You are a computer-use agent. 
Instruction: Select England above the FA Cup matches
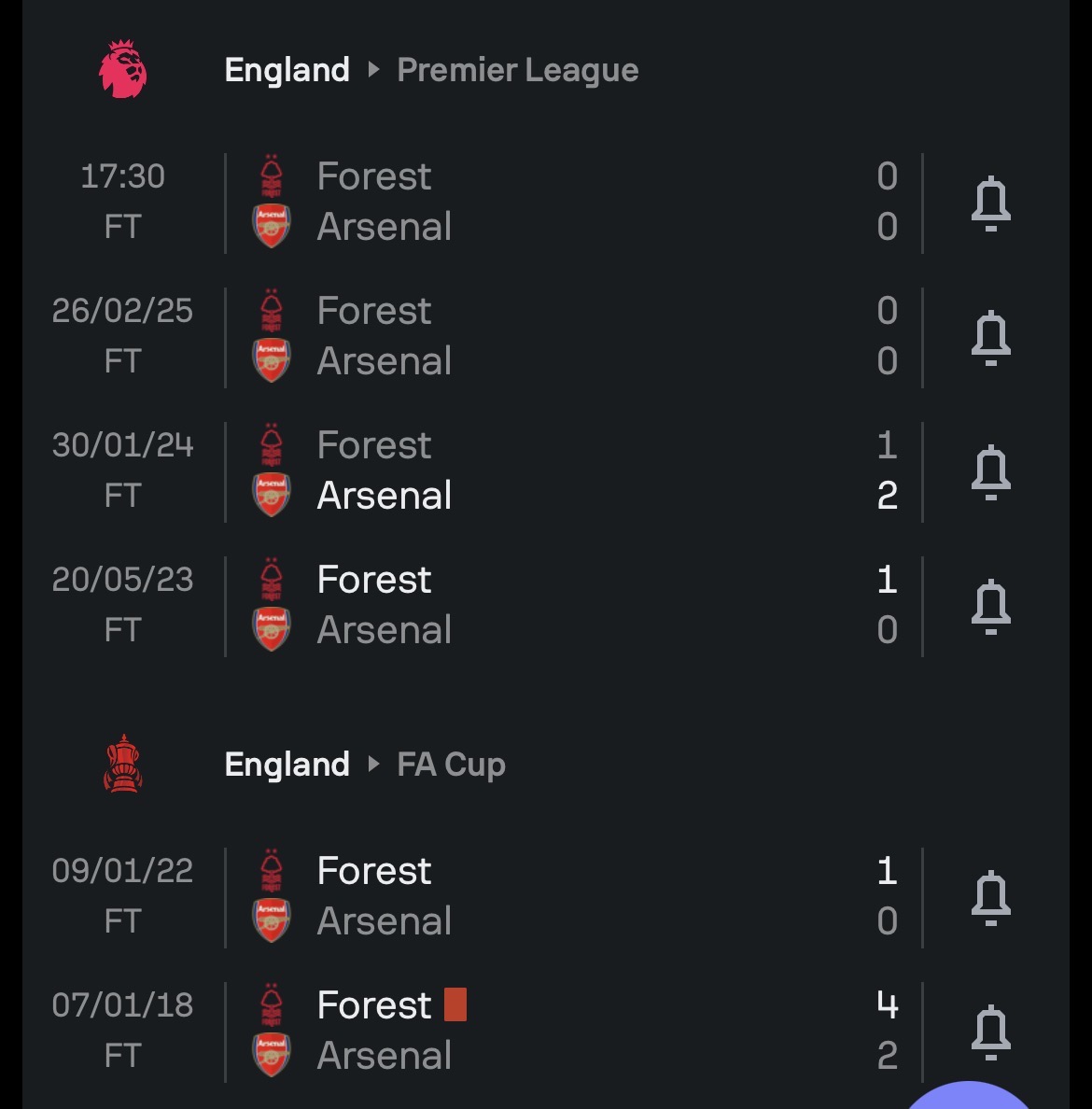pyautogui.click(x=287, y=765)
